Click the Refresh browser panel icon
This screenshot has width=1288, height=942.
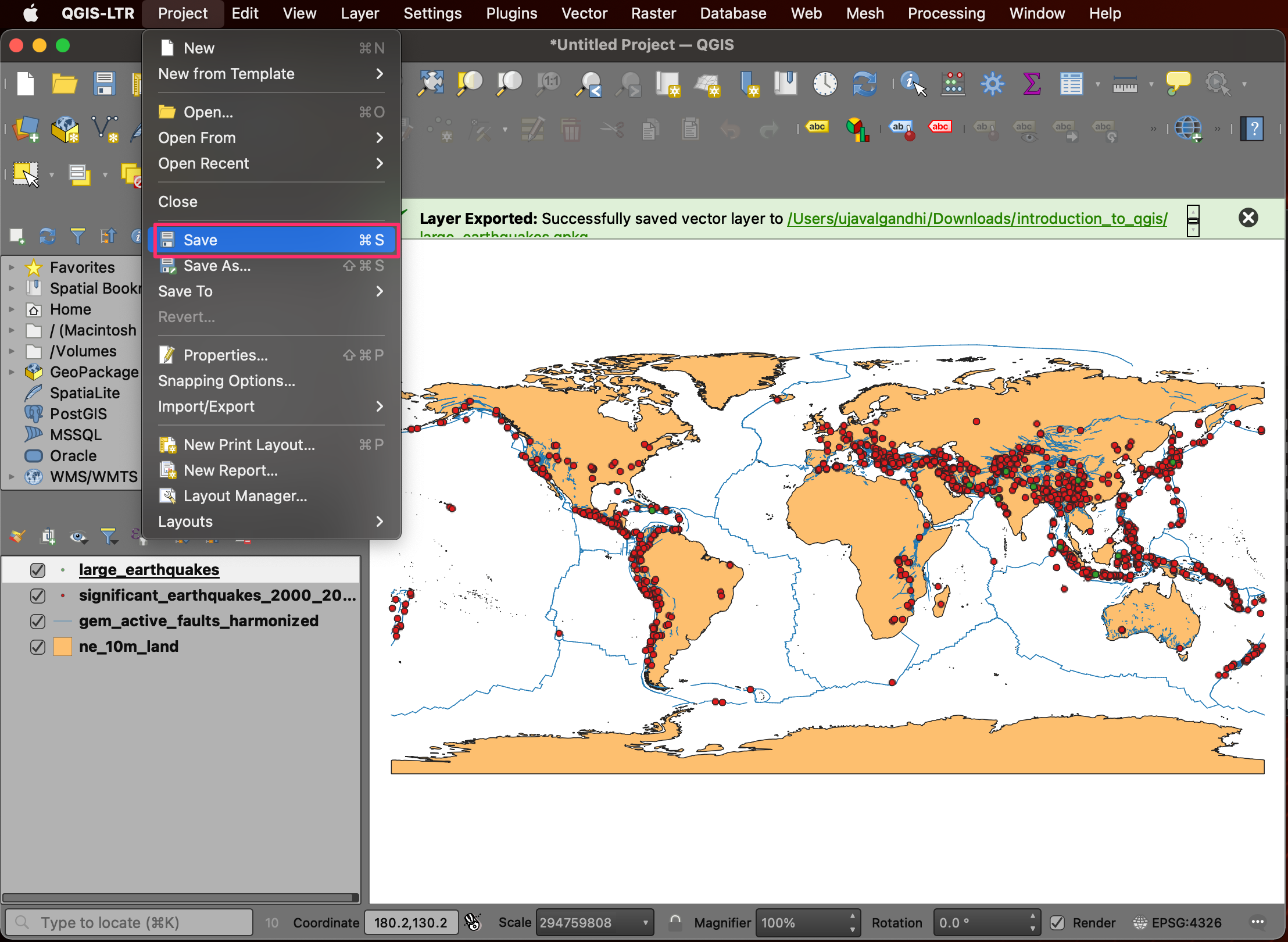point(47,235)
